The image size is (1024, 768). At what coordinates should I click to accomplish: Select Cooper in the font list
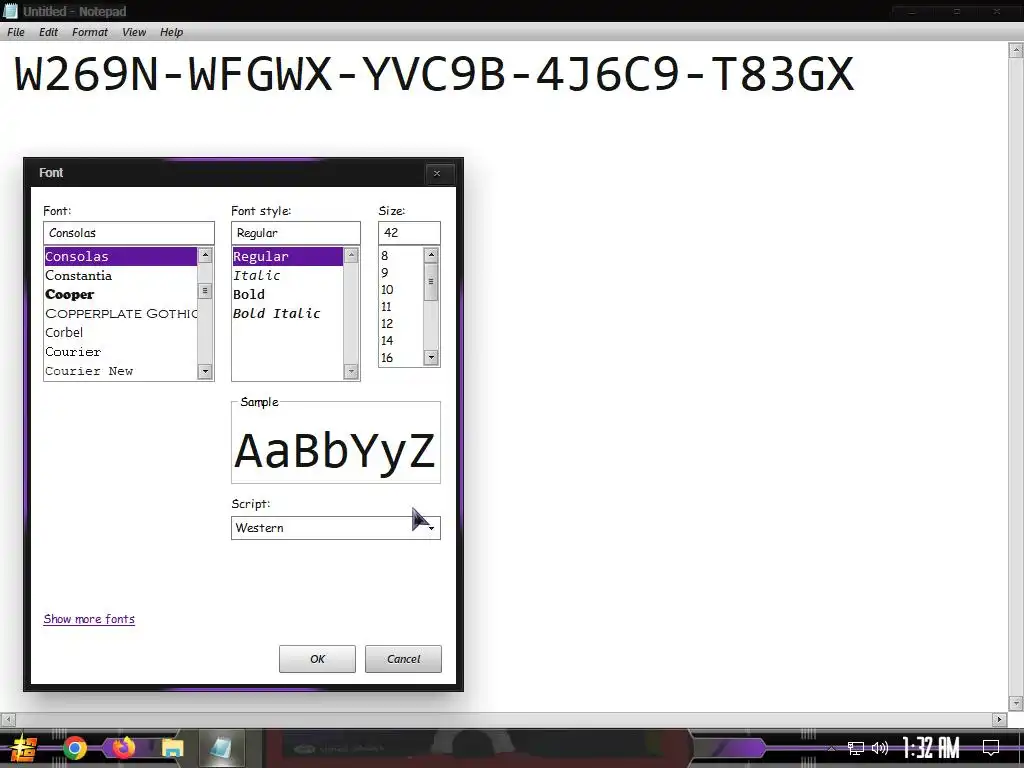(120, 295)
